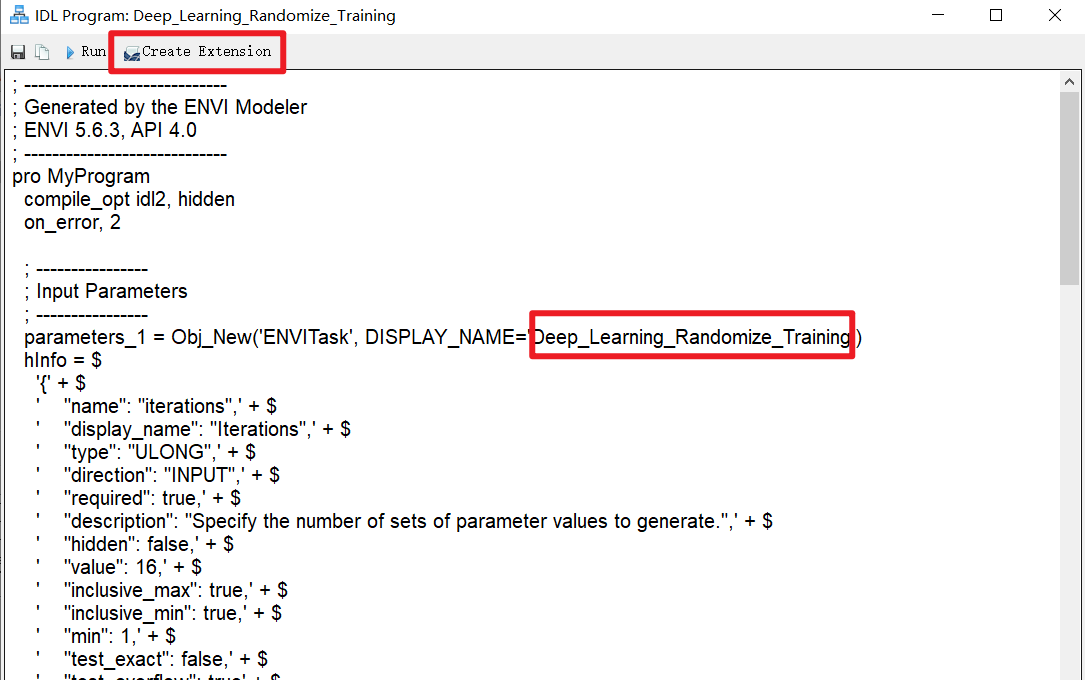Click the '"required": true' line
Screen dimensions: 1085x680
[138, 498]
